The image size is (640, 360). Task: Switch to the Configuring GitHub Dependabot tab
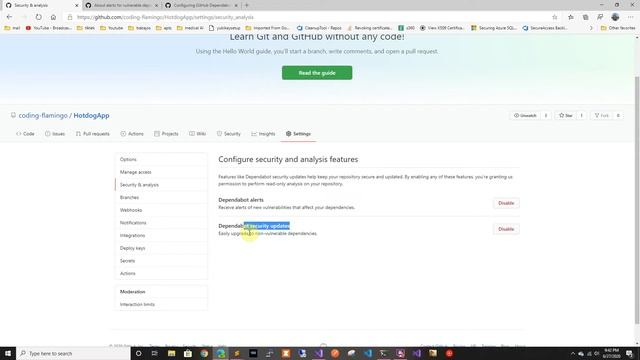[202, 5]
